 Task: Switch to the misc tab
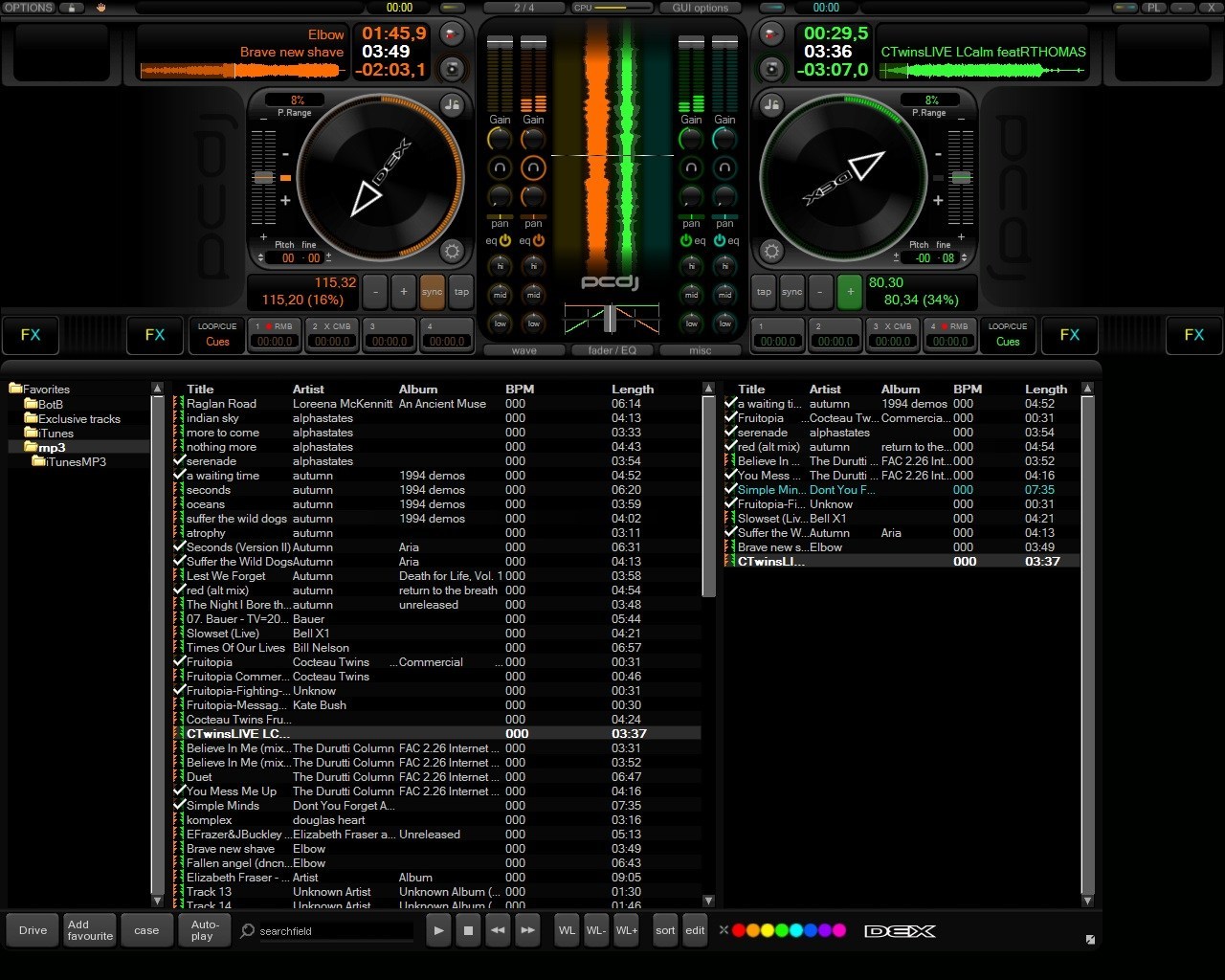[701, 350]
